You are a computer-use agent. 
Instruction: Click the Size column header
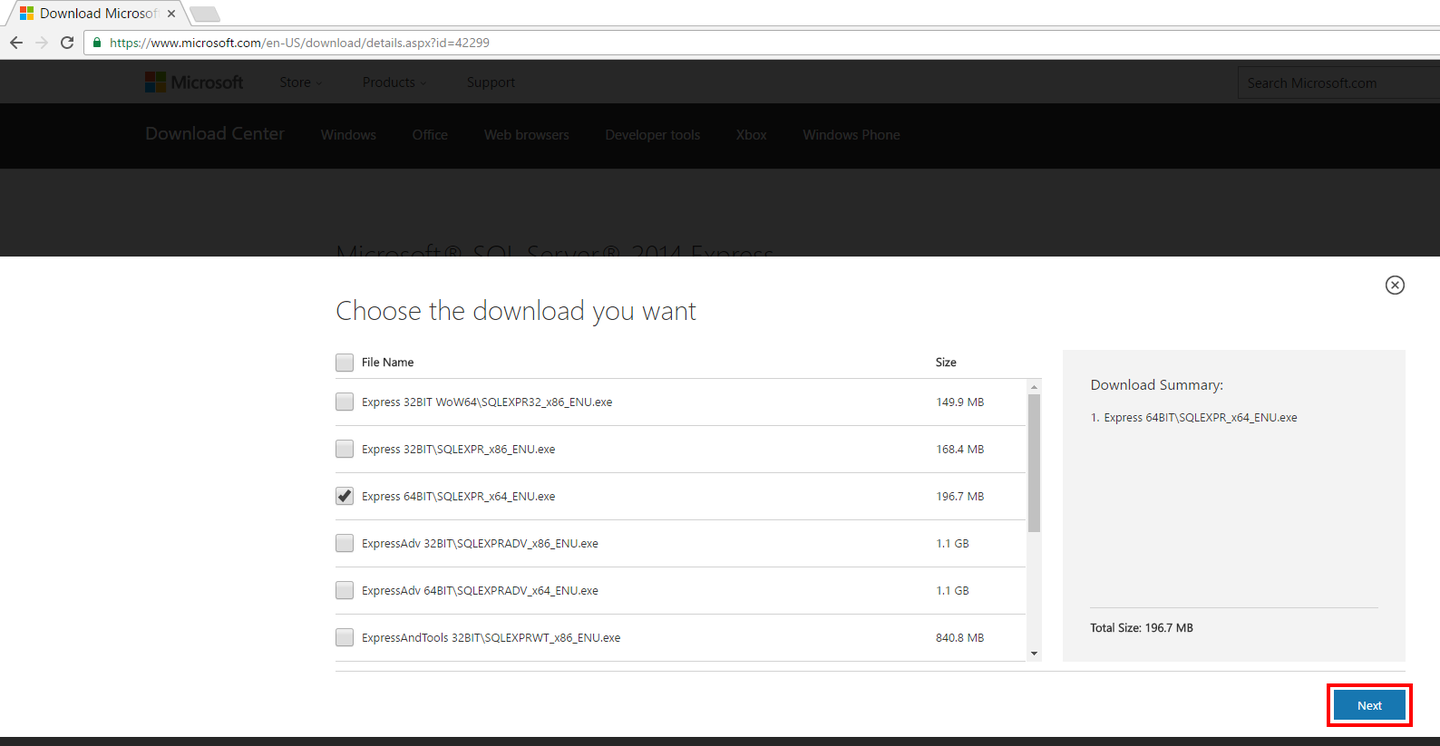946,362
